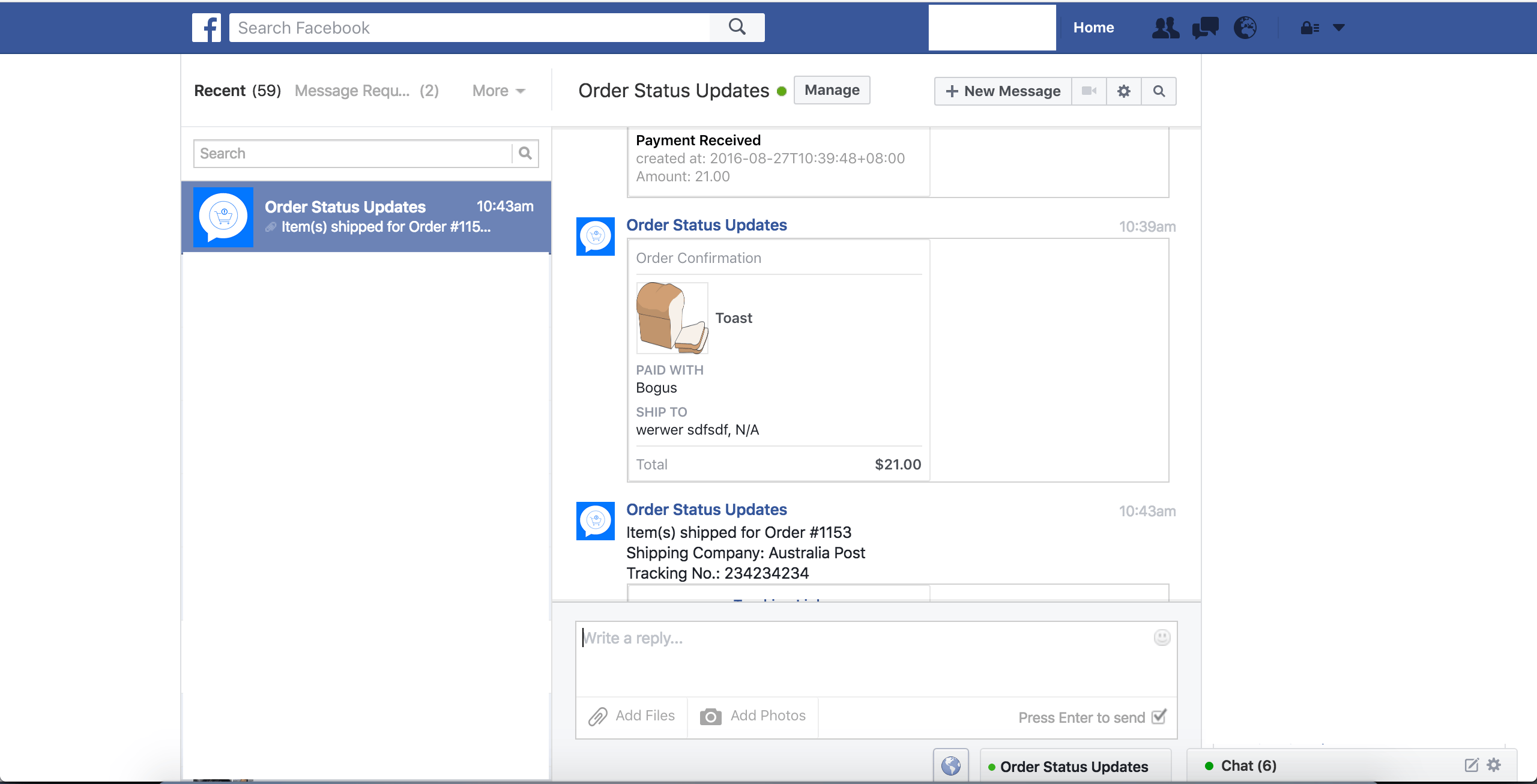The width and height of the screenshot is (1537, 784).
Task: Expand the Chat (6) sidebar panel
Action: click(1248, 765)
